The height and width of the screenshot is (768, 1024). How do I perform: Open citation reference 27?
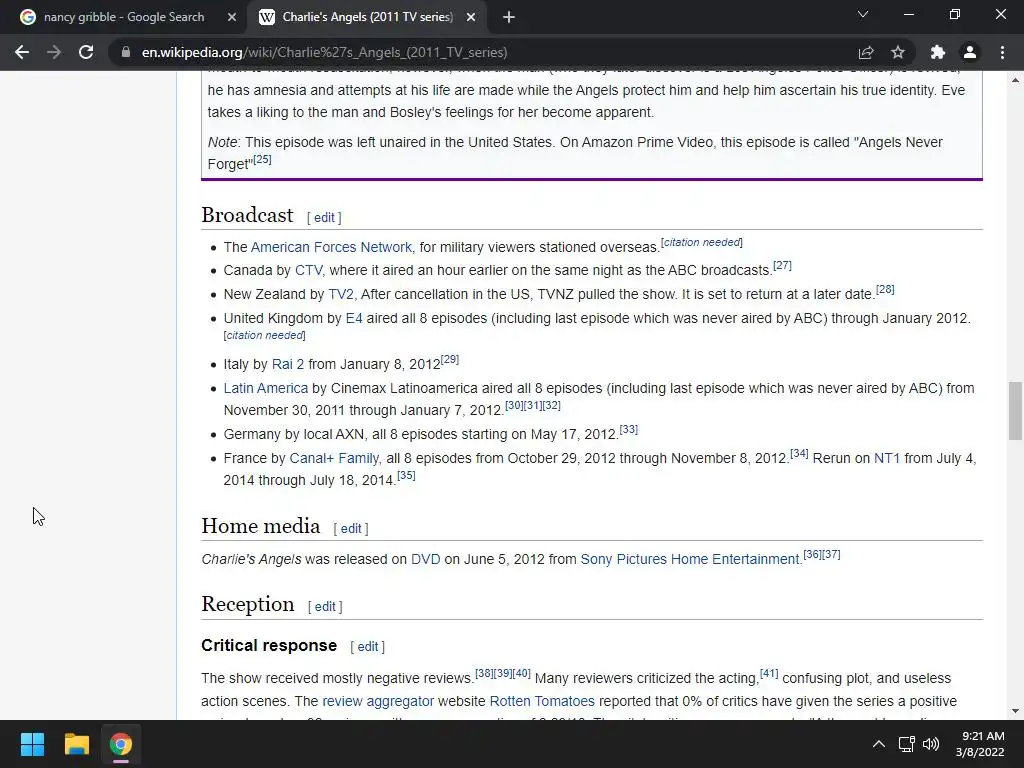pos(782,265)
